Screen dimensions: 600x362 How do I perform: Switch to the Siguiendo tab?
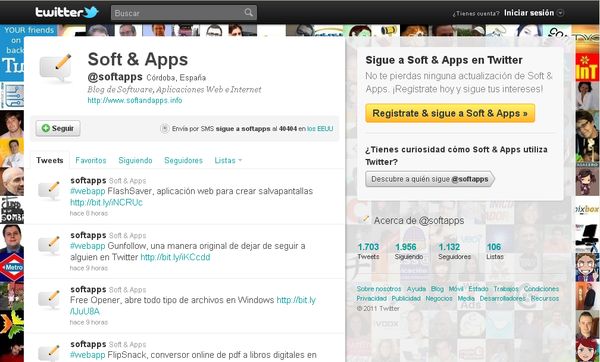click(135, 160)
